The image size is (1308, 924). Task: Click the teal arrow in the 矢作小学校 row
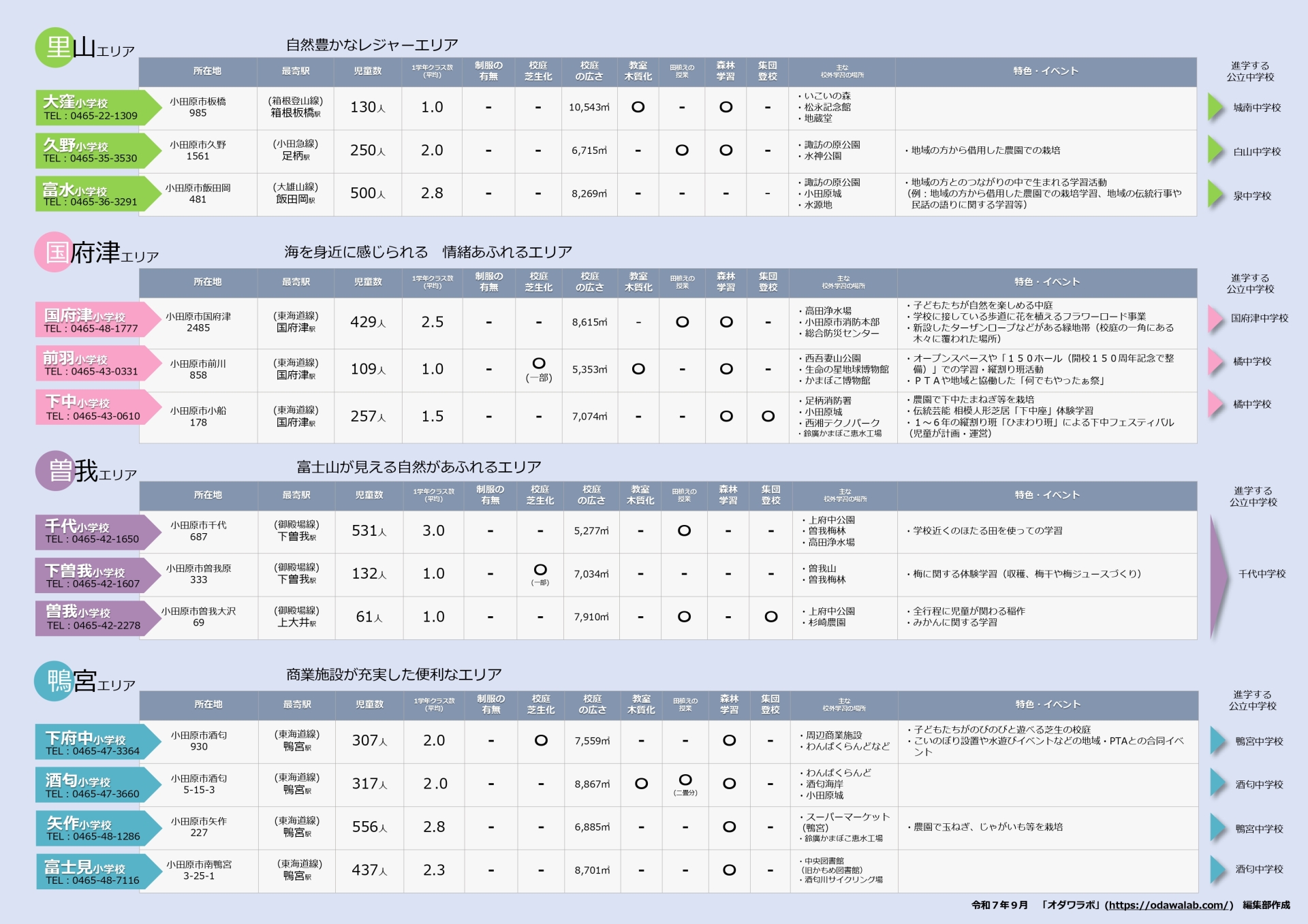click(x=1218, y=829)
